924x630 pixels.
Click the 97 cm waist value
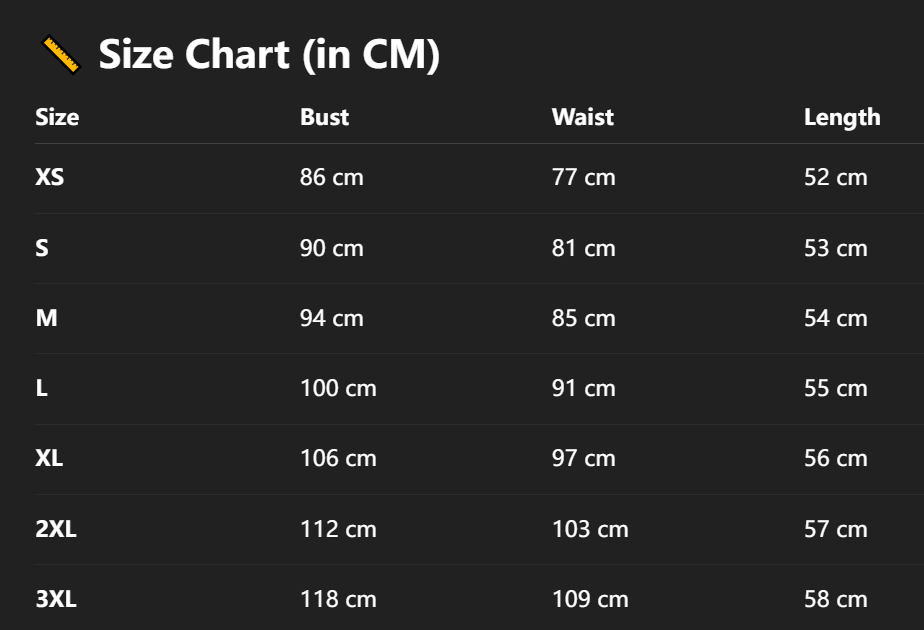coord(583,458)
